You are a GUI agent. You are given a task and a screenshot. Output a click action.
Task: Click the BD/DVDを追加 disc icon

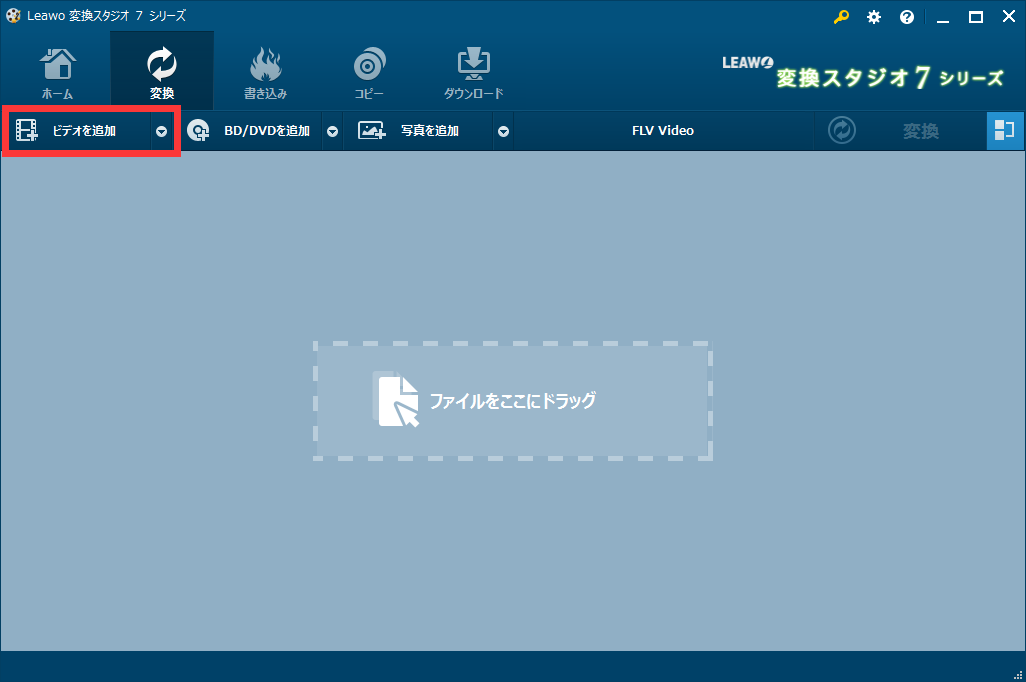tap(198, 131)
